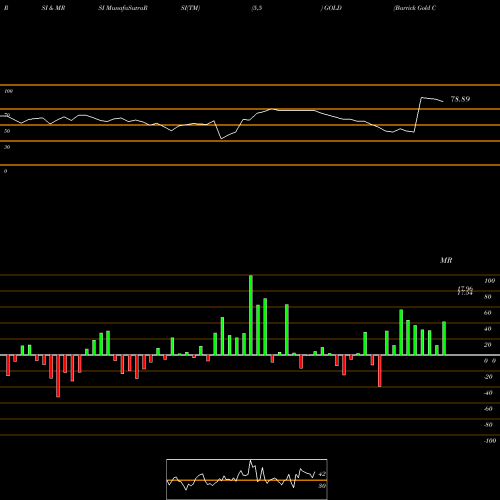Click the MR label above the bar chart

[x=446, y=260]
